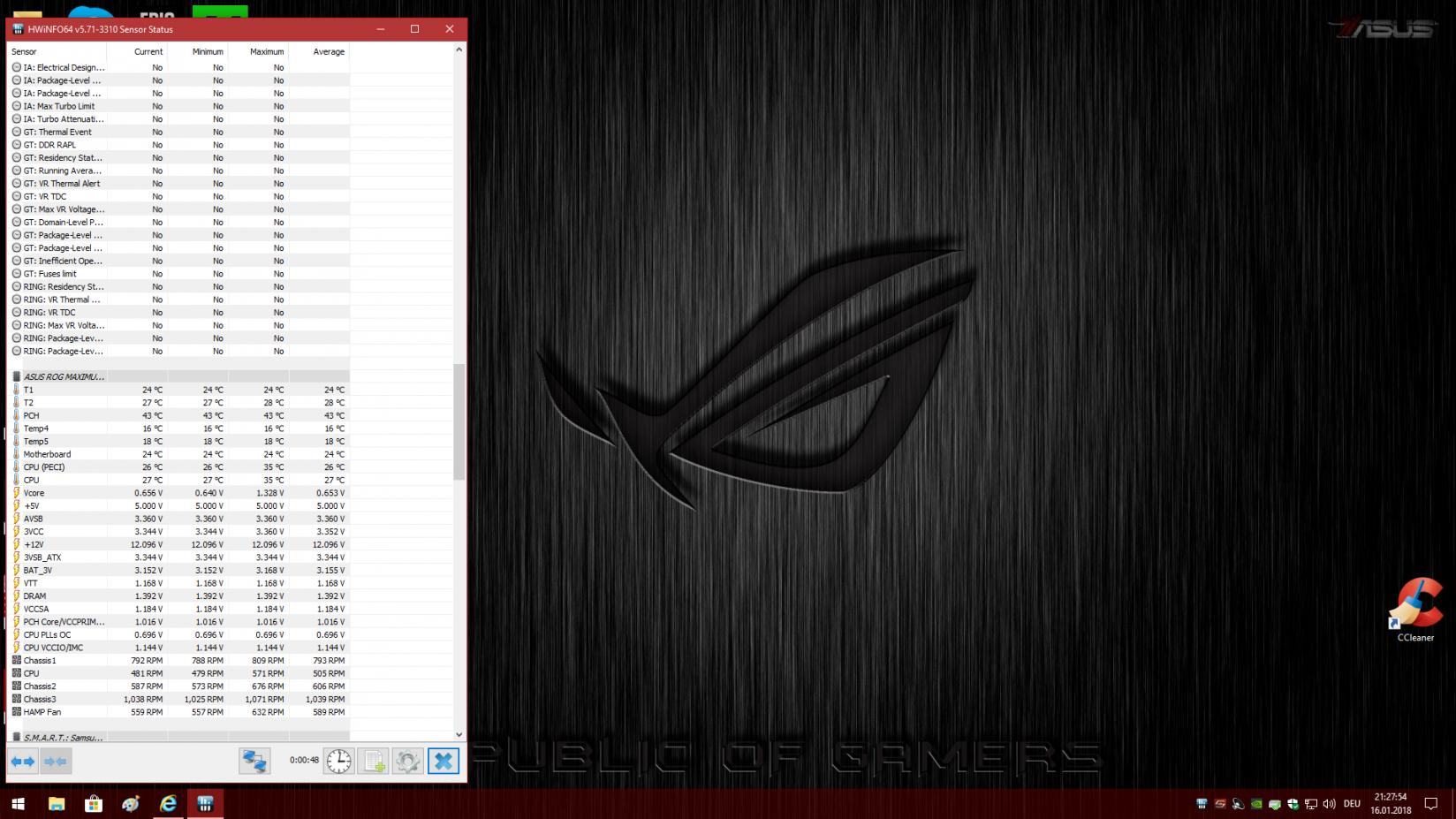Open File Explorer from the taskbar
Screen dimensions: 1456x819
(56, 804)
